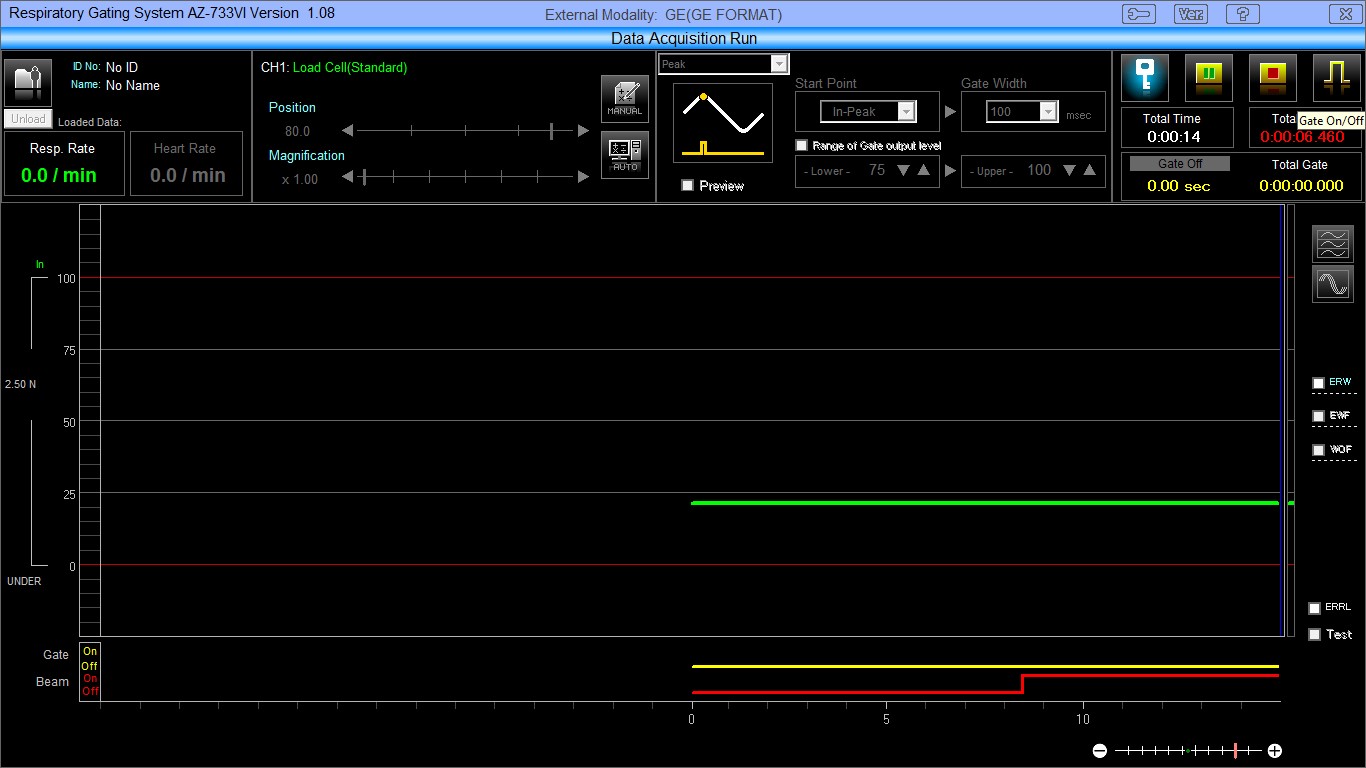Open the patient data load icon
The width and height of the screenshot is (1366, 768).
[28, 82]
